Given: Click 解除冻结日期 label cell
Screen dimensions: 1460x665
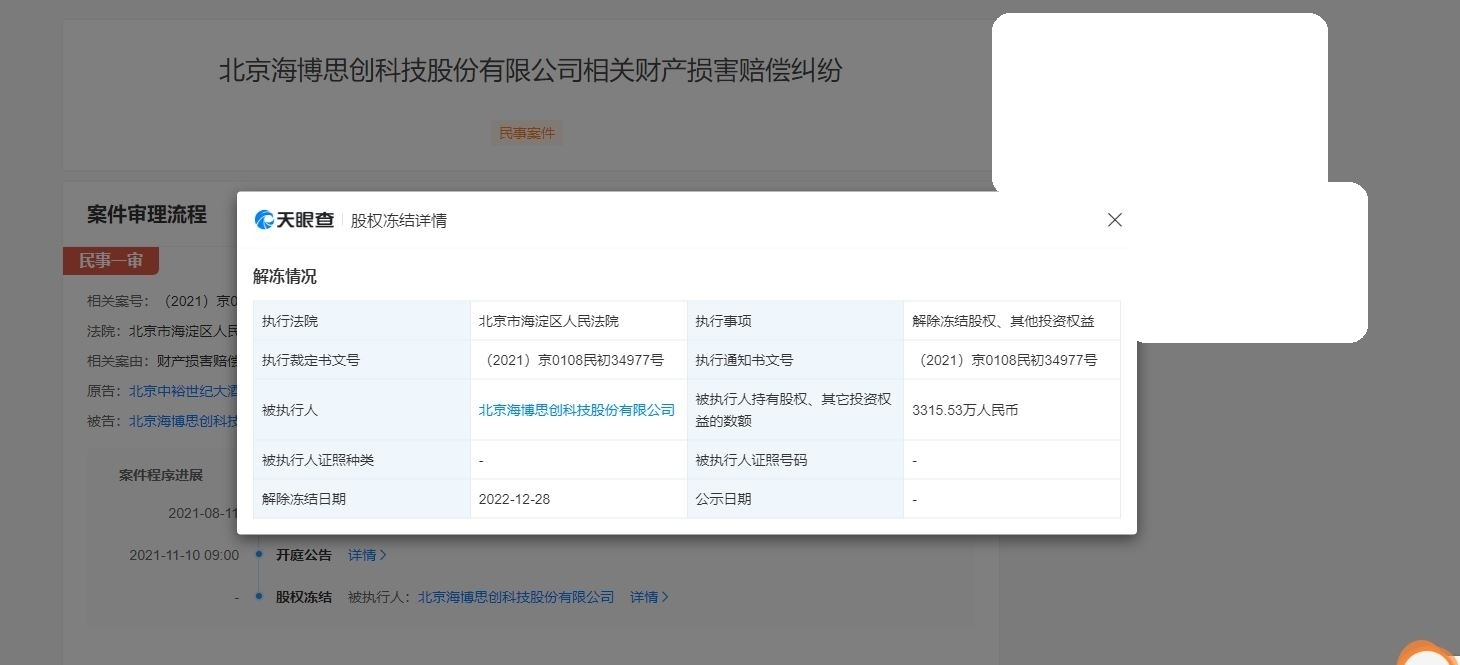Looking at the screenshot, I should (362, 499).
